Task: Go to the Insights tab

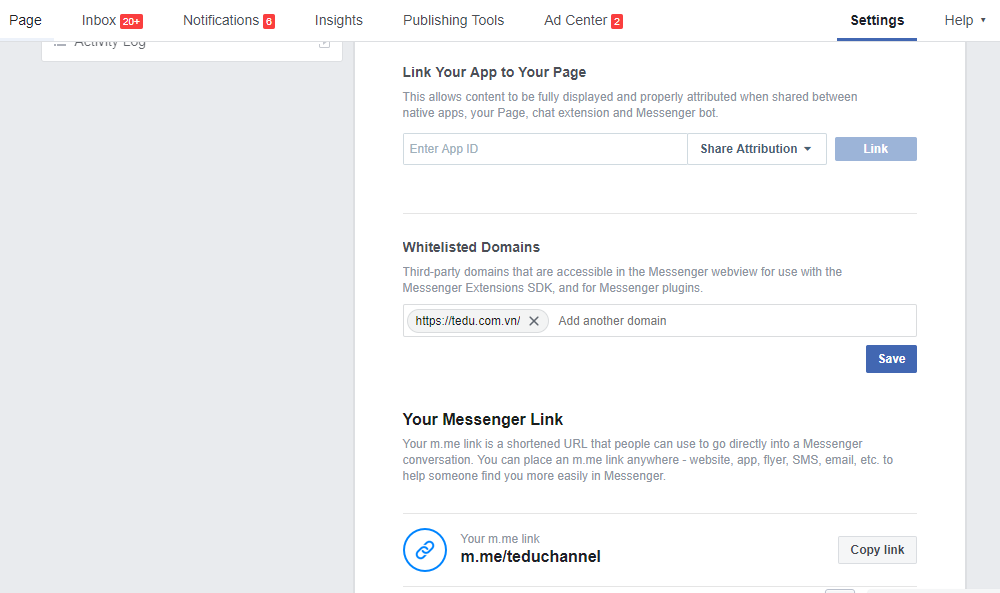Action: tap(338, 20)
